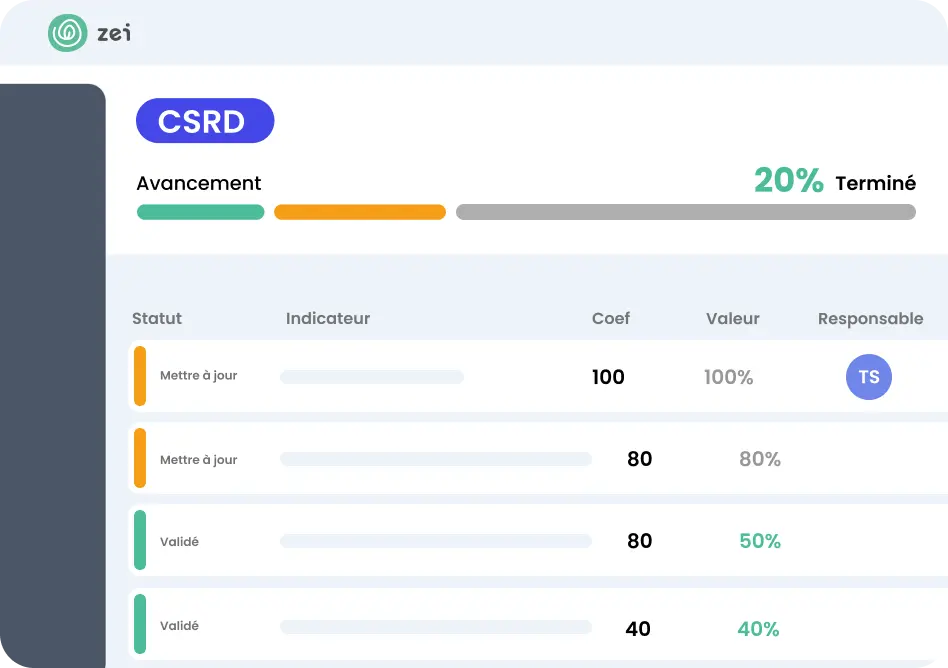Viewport: 948px width, 668px height.
Task: Click the orange status marker in first row
Action: (x=140, y=376)
